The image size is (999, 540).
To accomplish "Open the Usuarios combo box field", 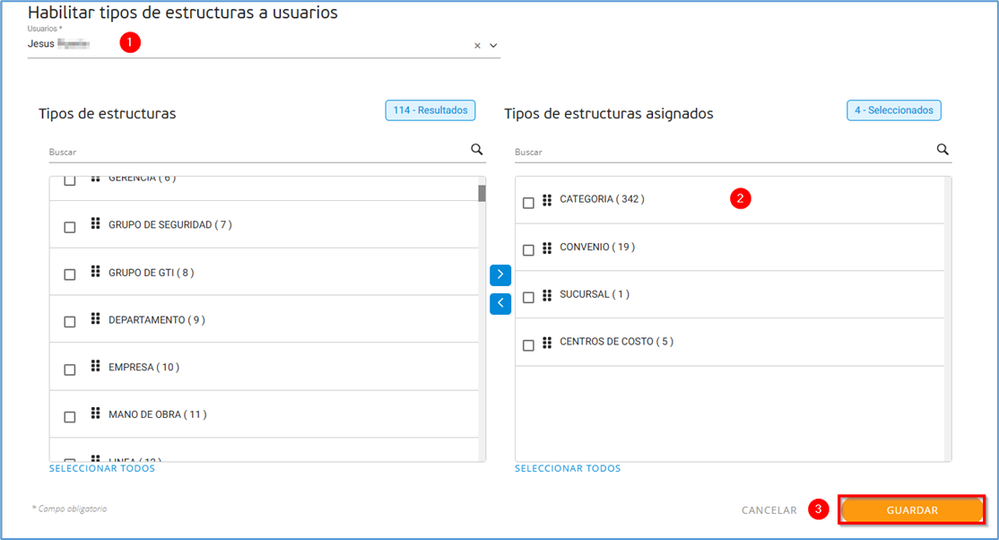I will click(x=250, y=46).
